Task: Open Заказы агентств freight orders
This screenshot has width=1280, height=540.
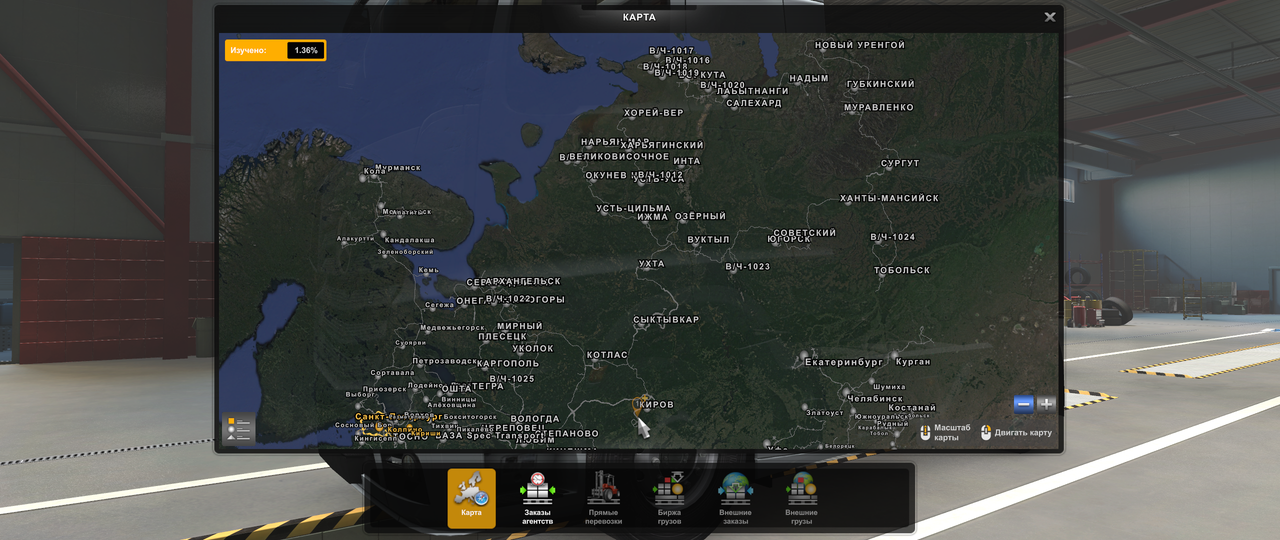Action: (x=537, y=498)
